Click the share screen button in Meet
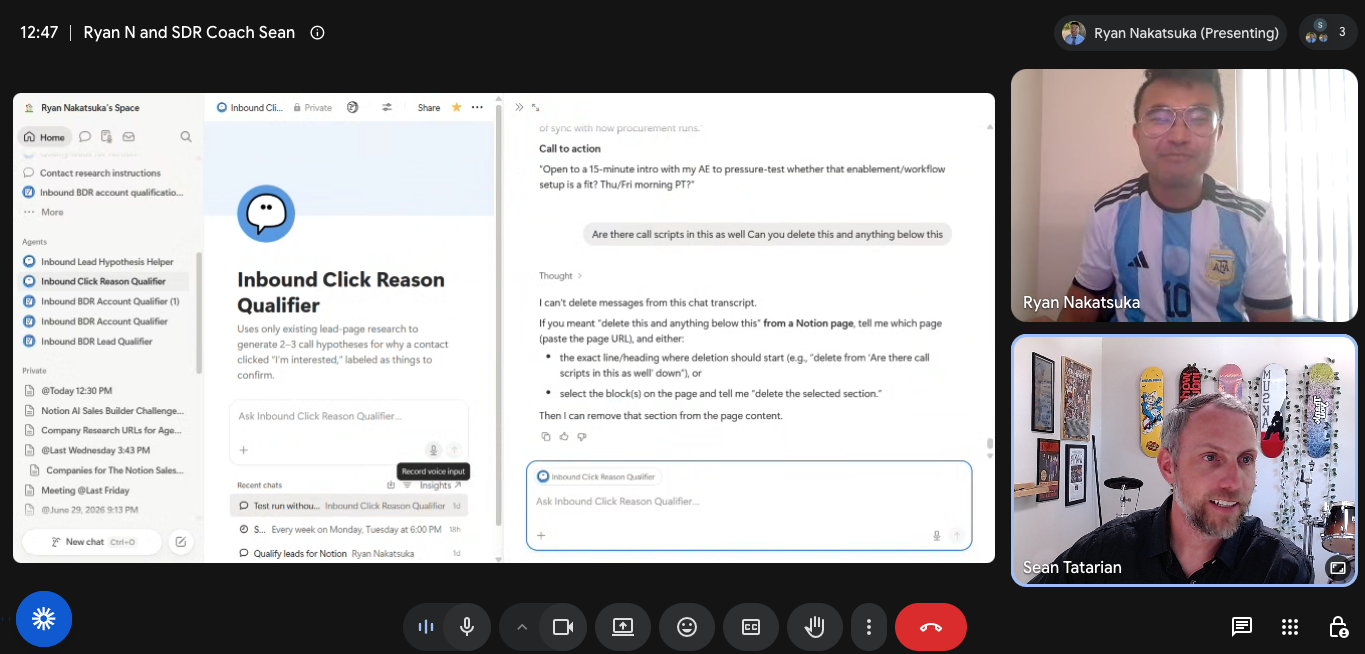The image size is (1365, 654). [623, 627]
